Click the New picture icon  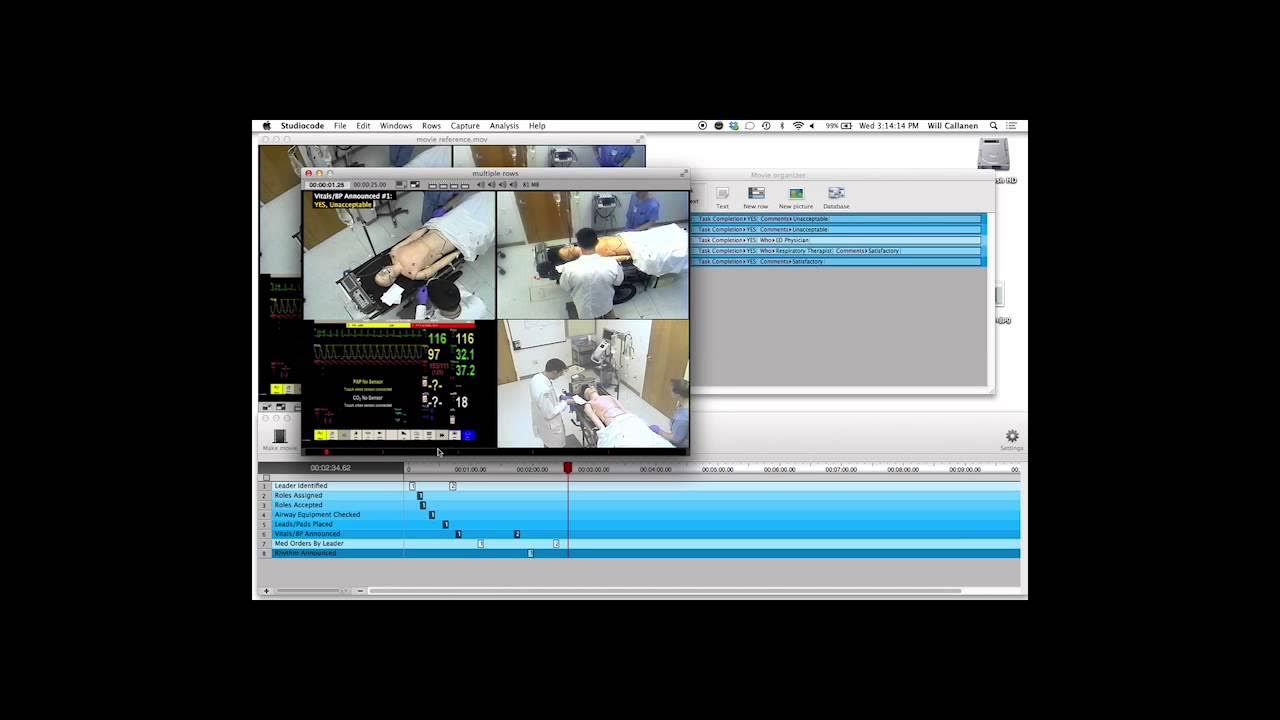(x=796, y=192)
